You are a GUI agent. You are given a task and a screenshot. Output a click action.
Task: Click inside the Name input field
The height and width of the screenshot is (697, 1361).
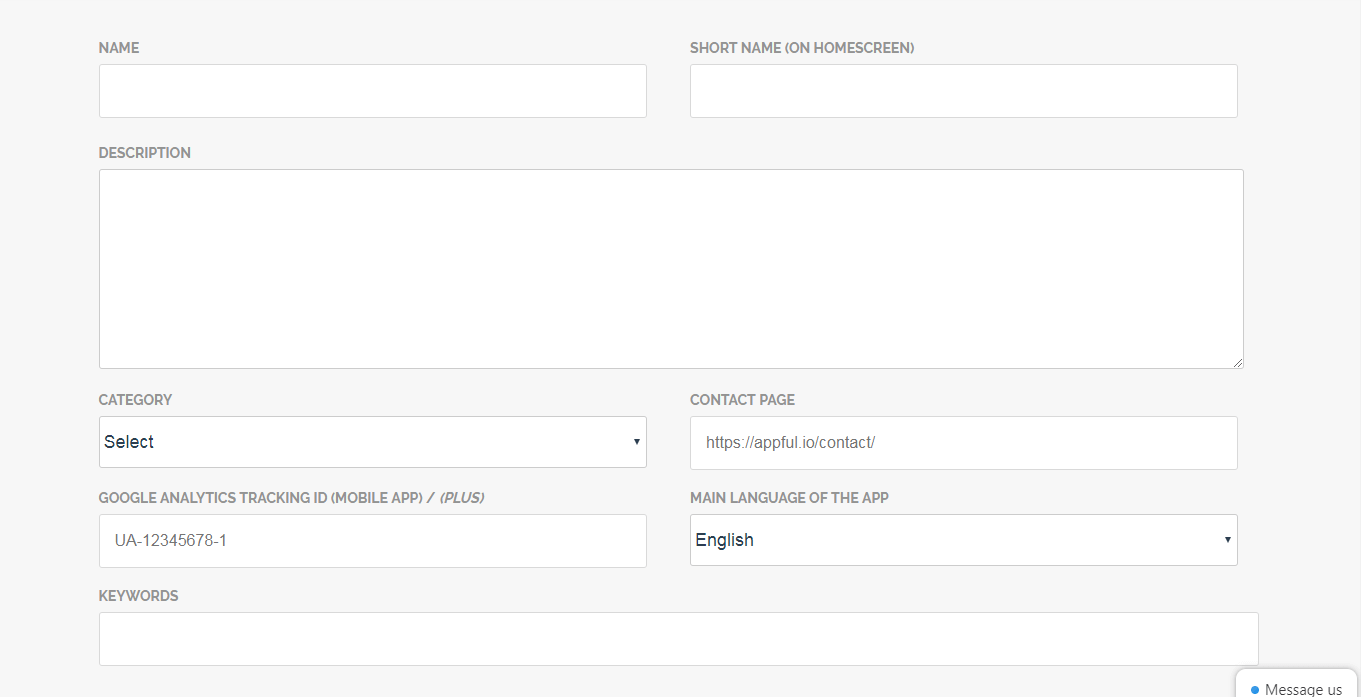pos(372,90)
